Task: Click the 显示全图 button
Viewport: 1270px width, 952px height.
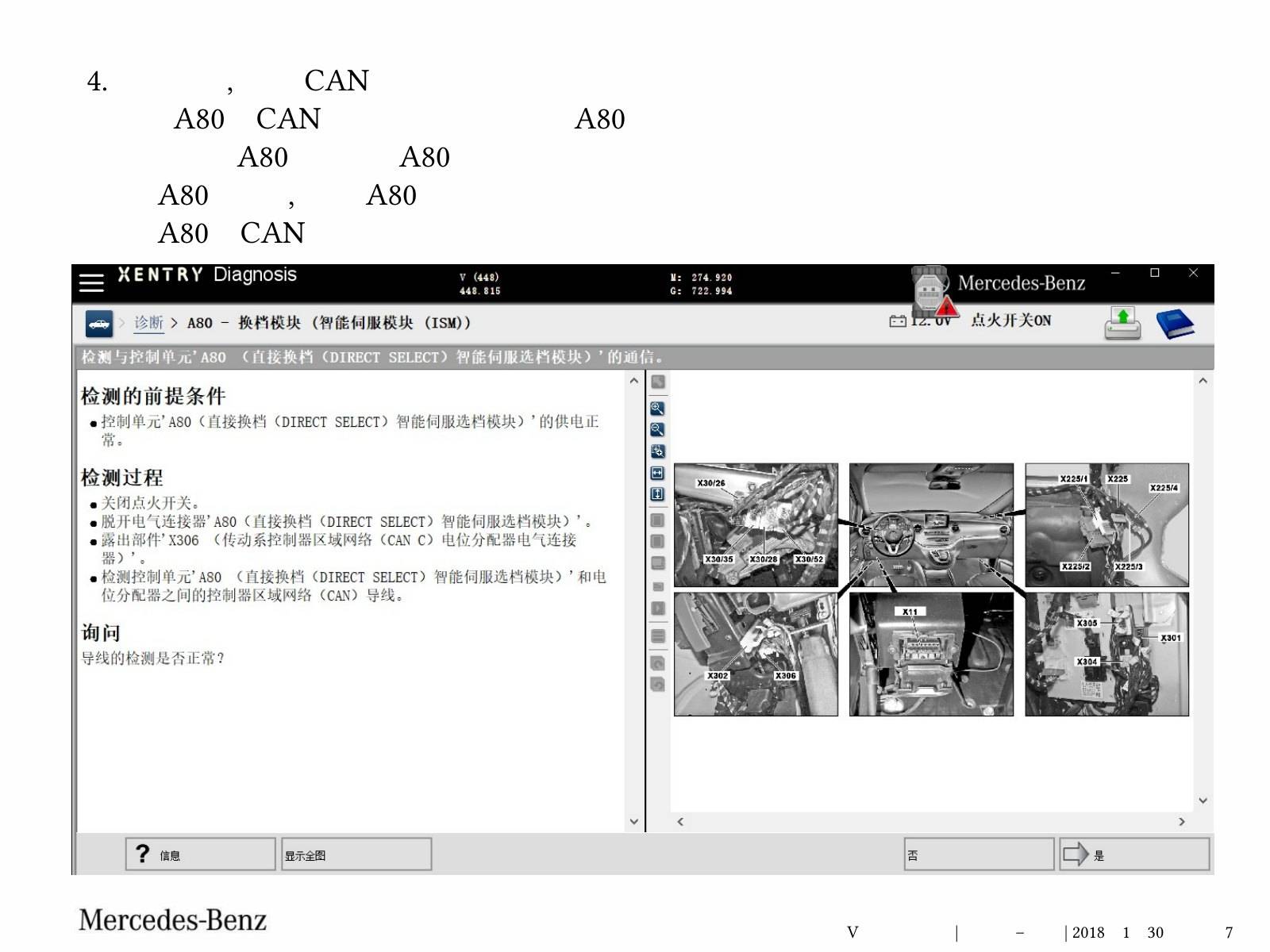Action: (x=356, y=854)
